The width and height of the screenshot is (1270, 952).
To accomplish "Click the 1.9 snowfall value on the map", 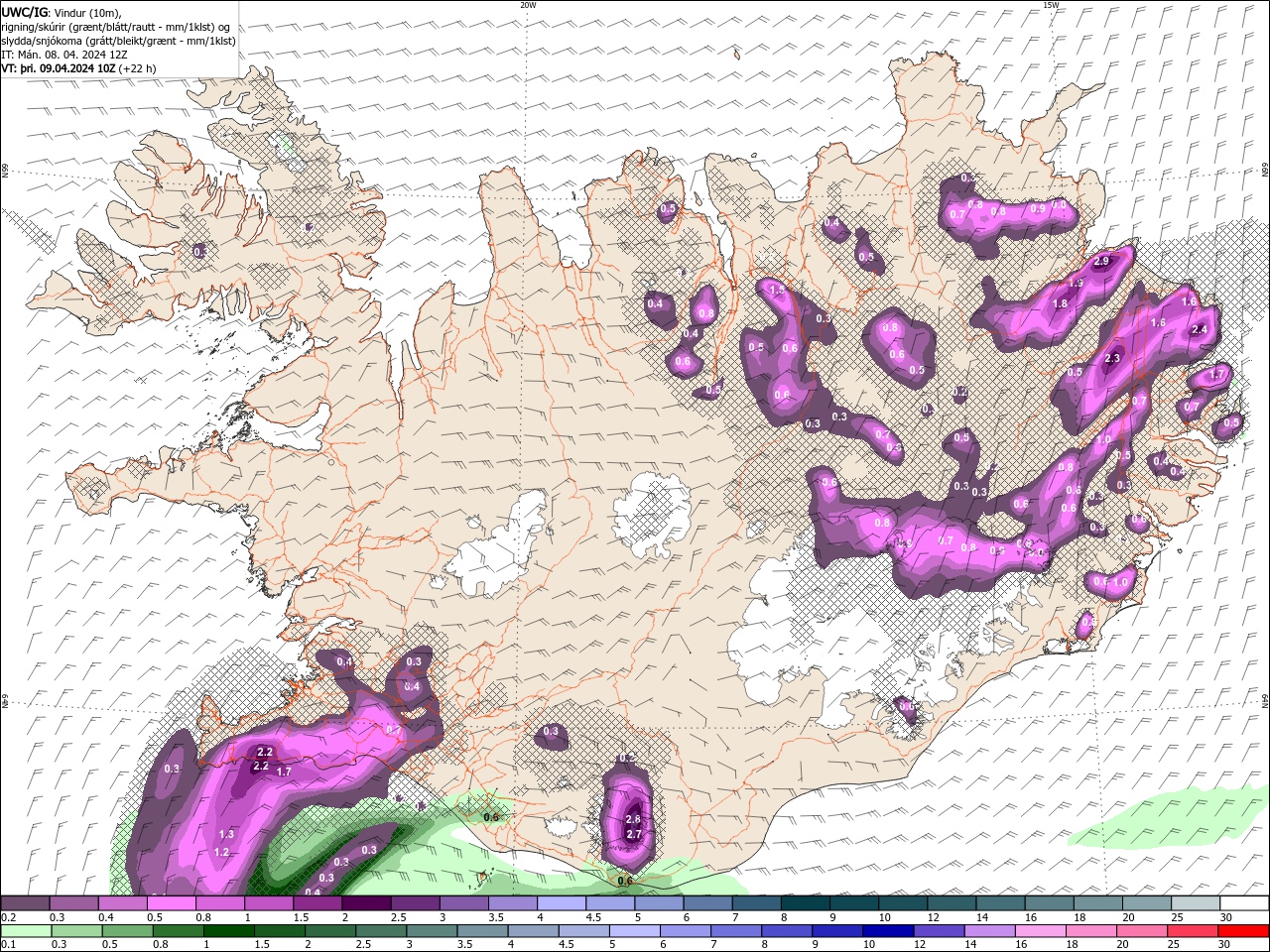I will pyautogui.click(x=1076, y=284).
